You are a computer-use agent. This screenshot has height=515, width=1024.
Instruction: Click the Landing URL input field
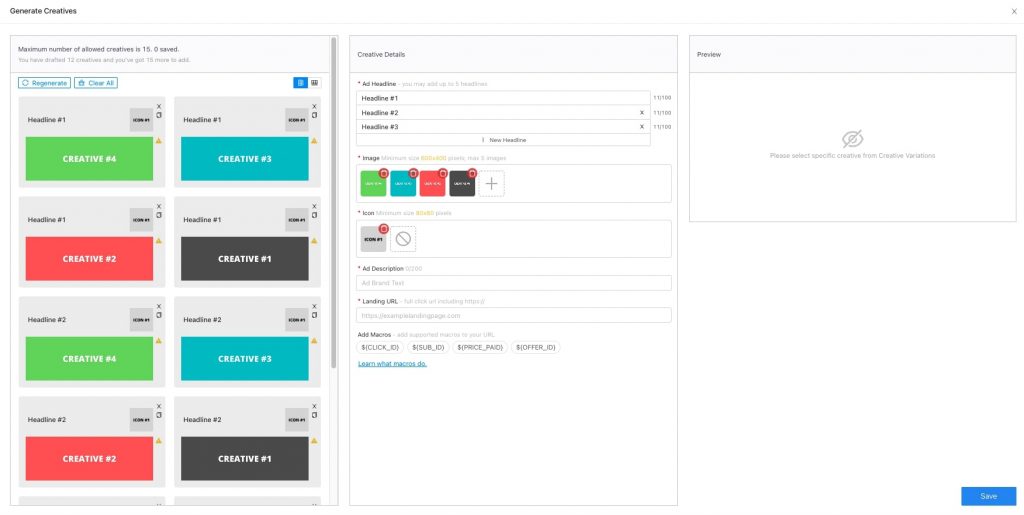click(514, 316)
